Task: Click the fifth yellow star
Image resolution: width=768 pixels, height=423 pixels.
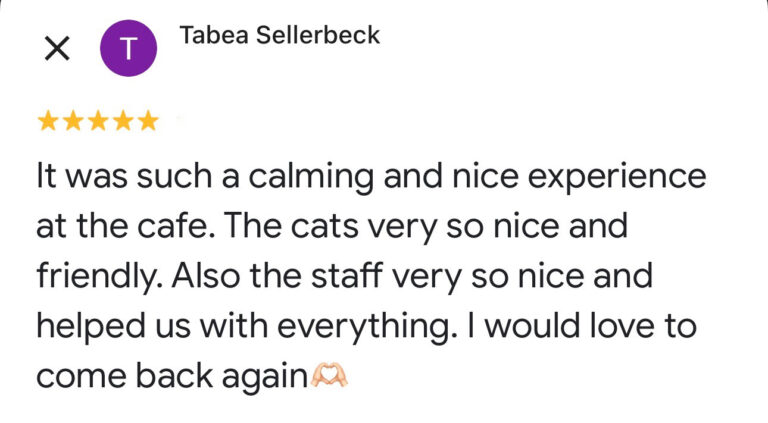Action: (x=147, y=122)
